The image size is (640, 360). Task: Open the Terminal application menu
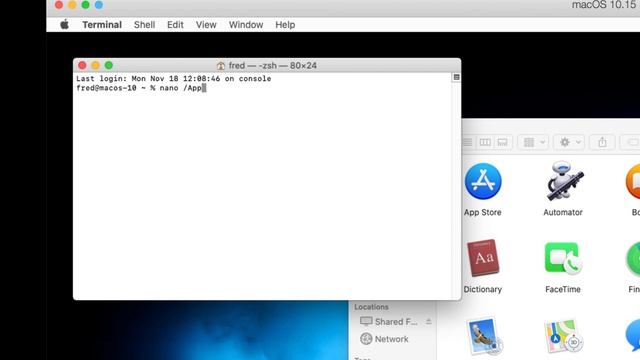102,25
